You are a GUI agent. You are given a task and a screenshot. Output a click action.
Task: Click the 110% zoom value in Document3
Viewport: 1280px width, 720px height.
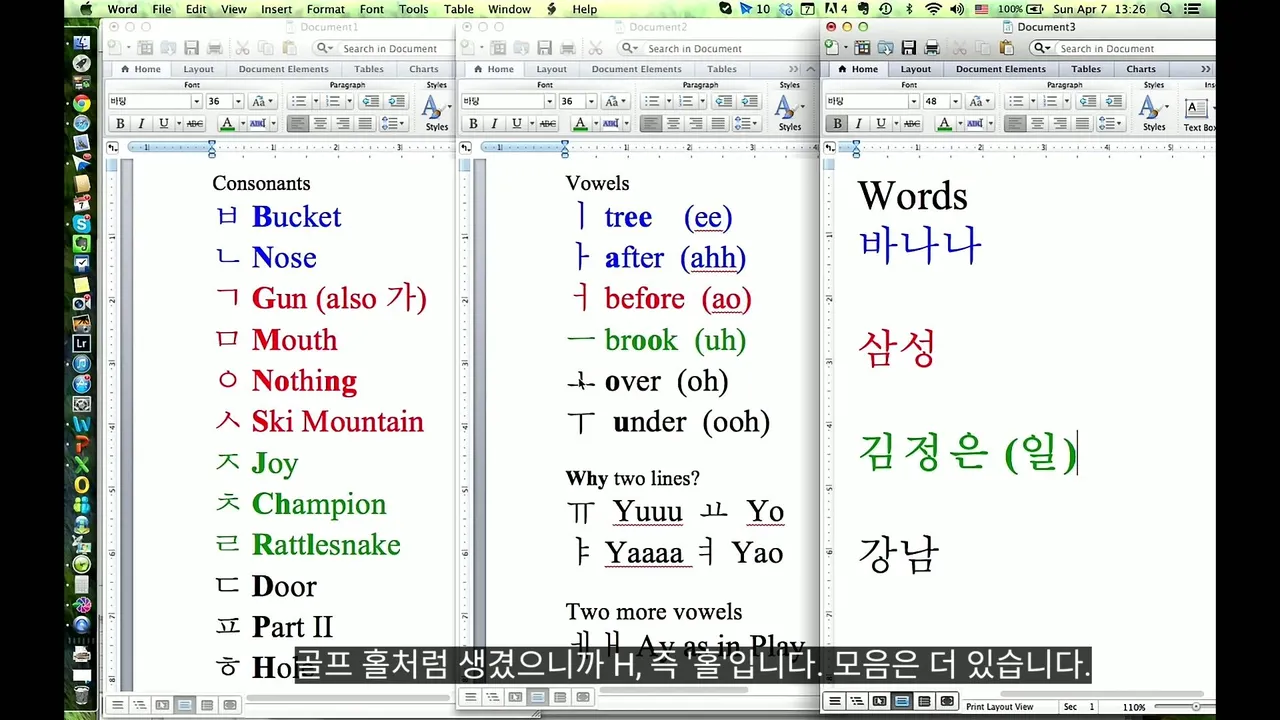tap(1134, 707)
